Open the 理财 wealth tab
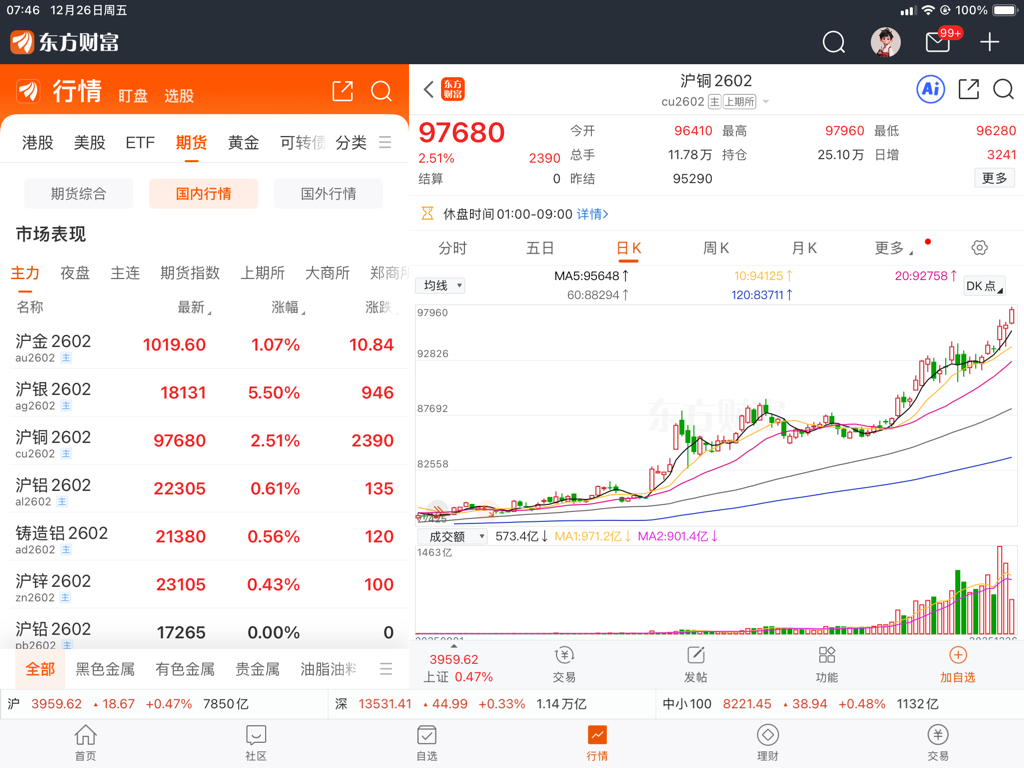This screenshot has width=1024, height=768. click(767, 743)
